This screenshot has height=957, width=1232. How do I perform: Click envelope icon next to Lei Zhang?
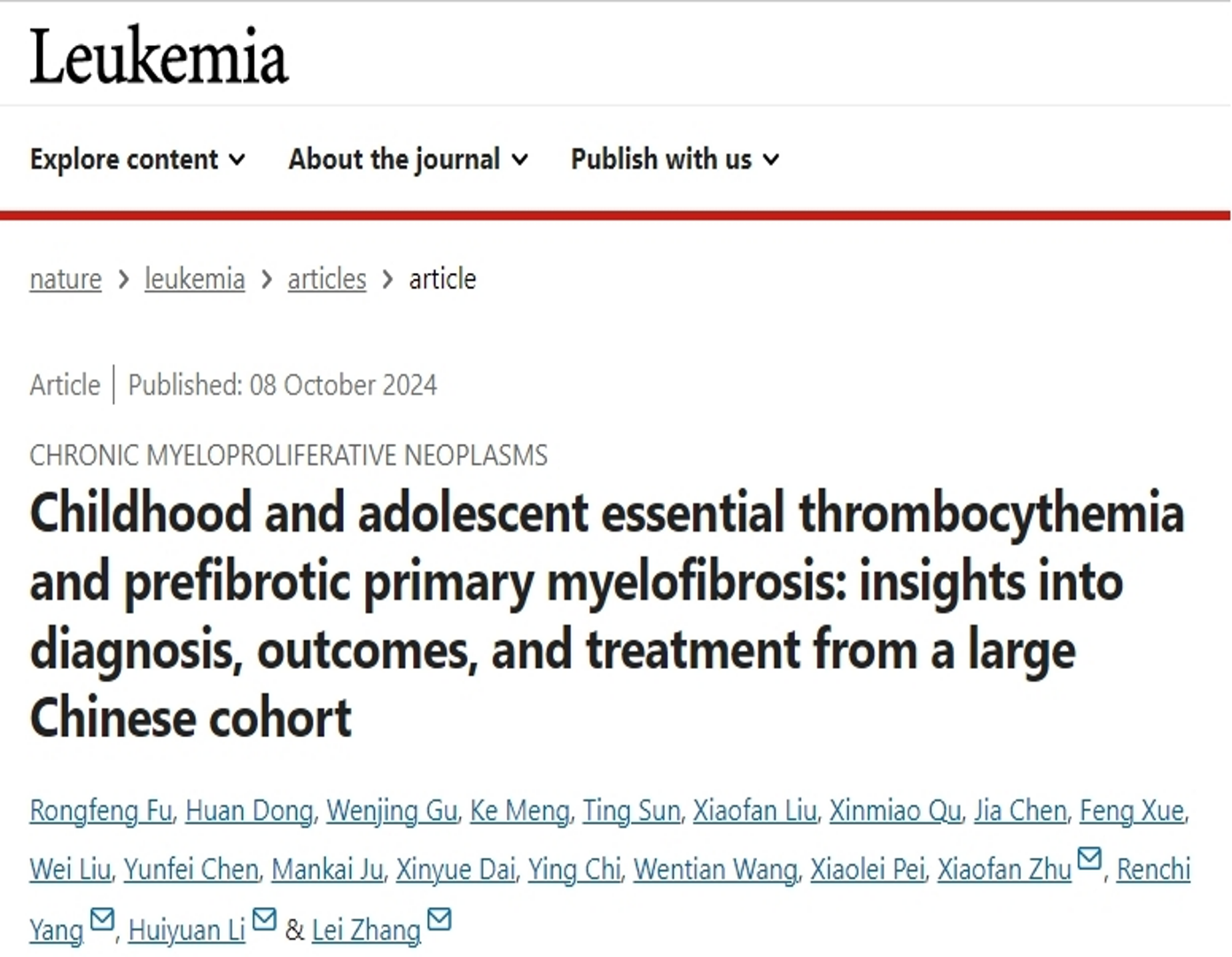coord(440,919)
